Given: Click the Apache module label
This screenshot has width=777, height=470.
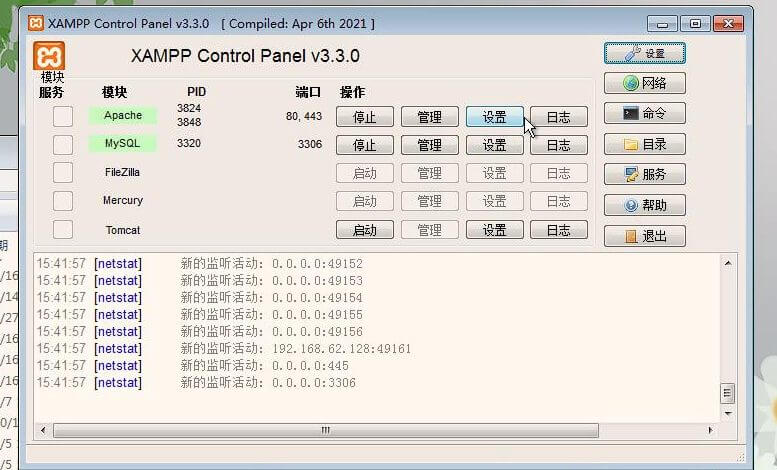Looking at the screenshot, I should click(123, 116).
